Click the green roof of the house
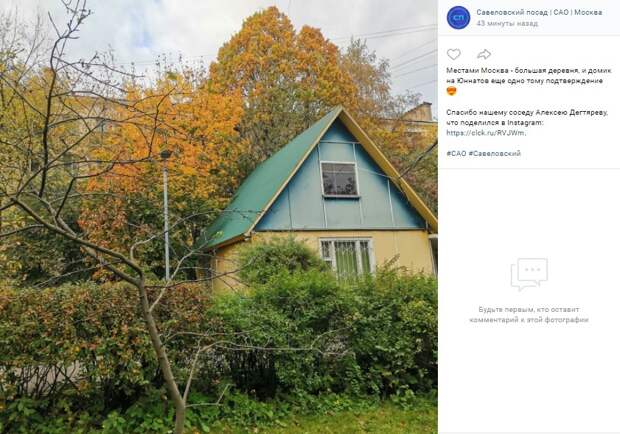 [269, 182]
